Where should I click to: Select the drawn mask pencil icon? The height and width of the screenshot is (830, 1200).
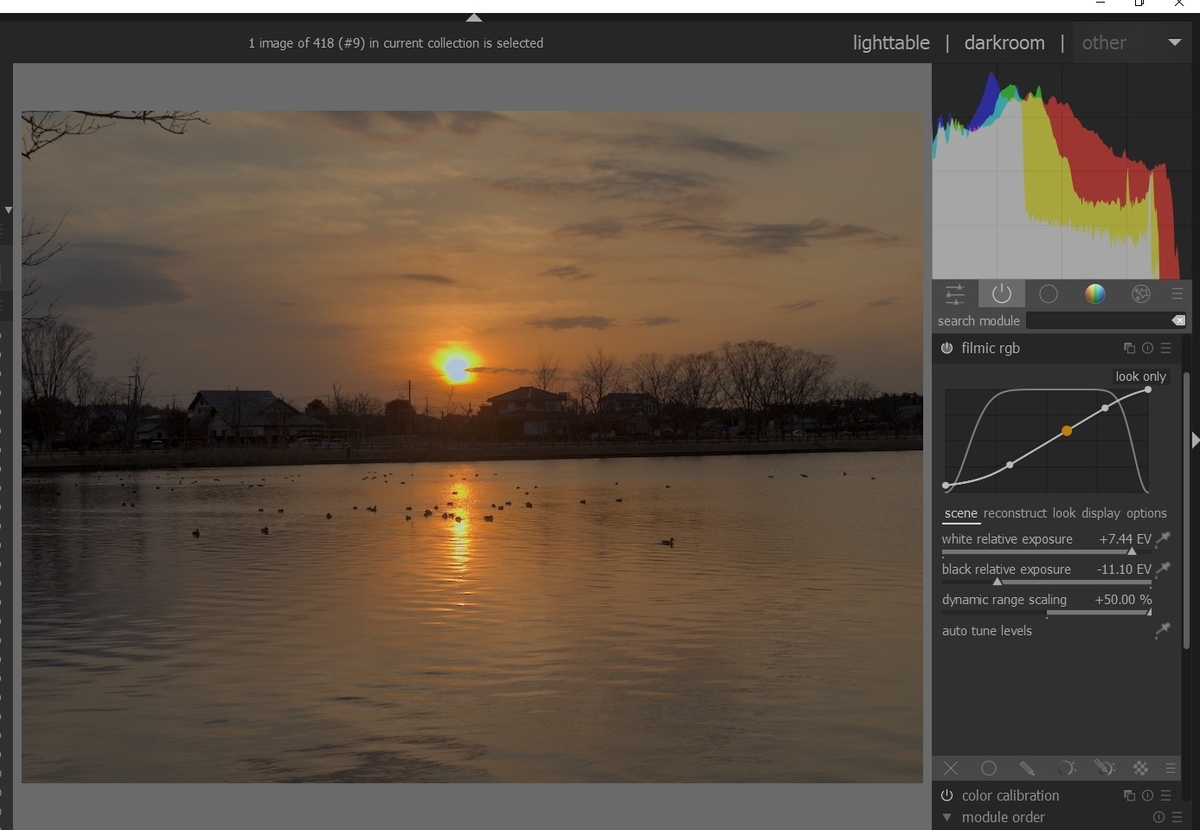coord(1027,768)
